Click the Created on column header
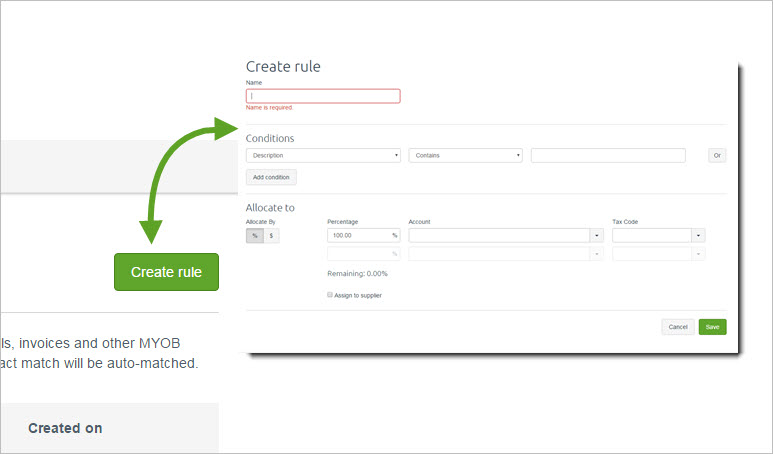Viewport: 773px width, 454px height. [65, 428]
